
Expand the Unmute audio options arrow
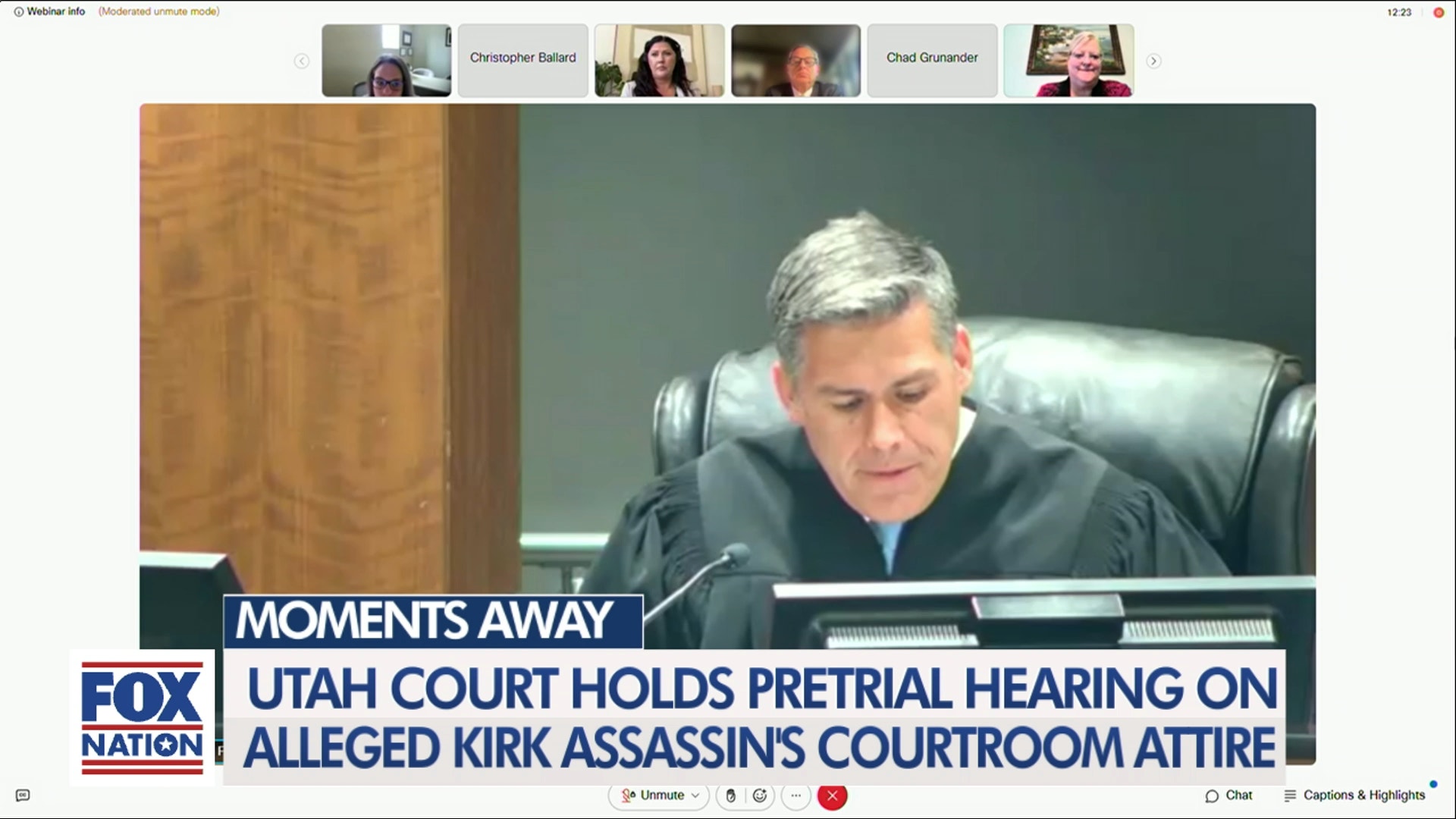[695, 795]
